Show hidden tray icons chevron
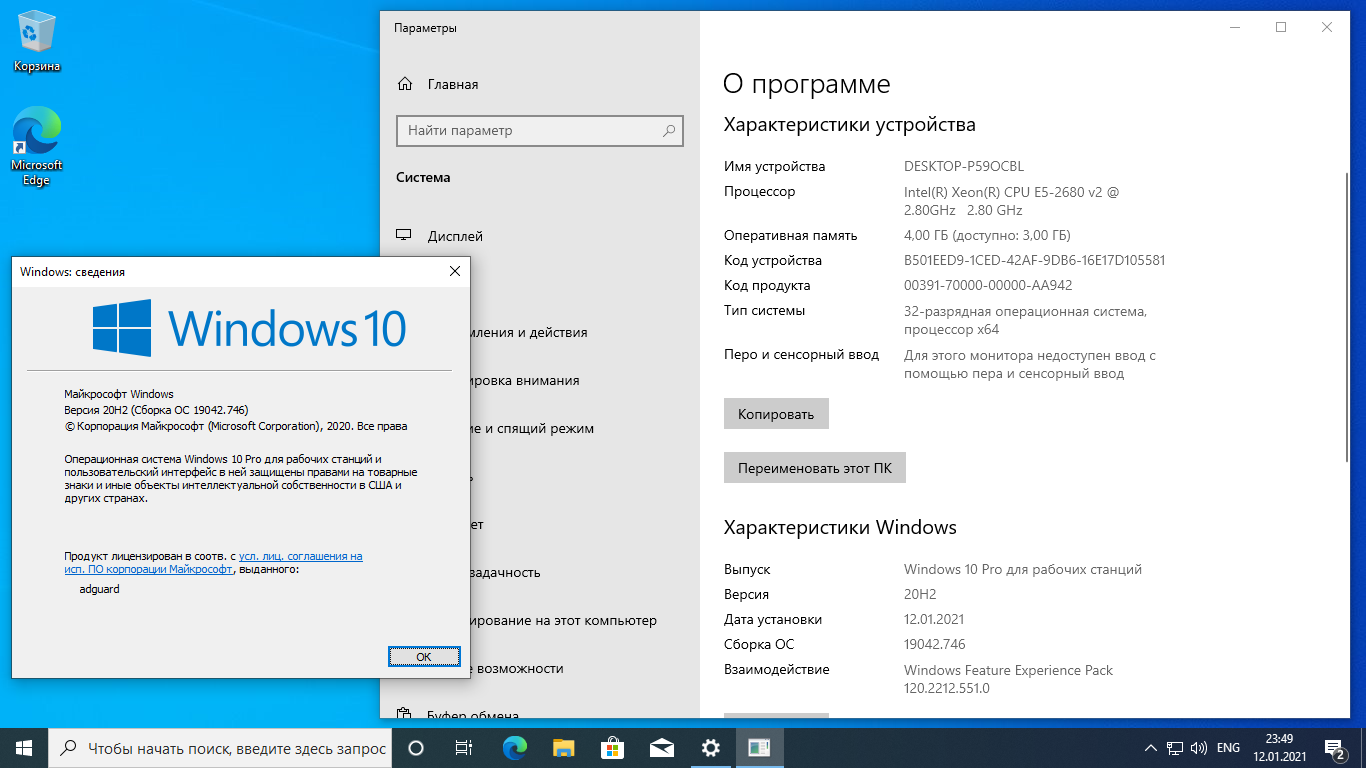This screenshot has width=1366, height=768. [1150, 748]
